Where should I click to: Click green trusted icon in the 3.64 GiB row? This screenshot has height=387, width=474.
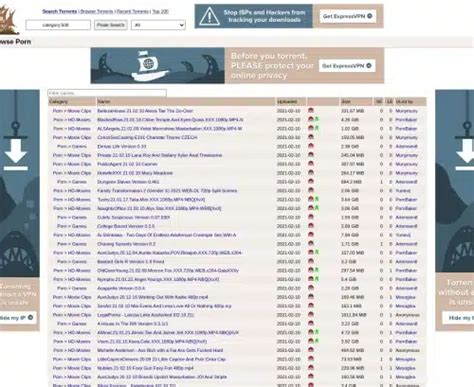(317, 199)
